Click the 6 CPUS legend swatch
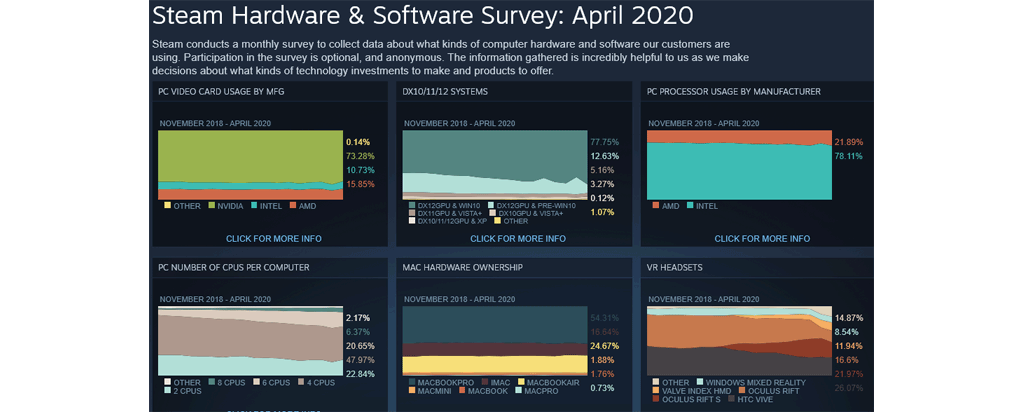The width and height of the screenshot is (1024, 412). (256, 383)
